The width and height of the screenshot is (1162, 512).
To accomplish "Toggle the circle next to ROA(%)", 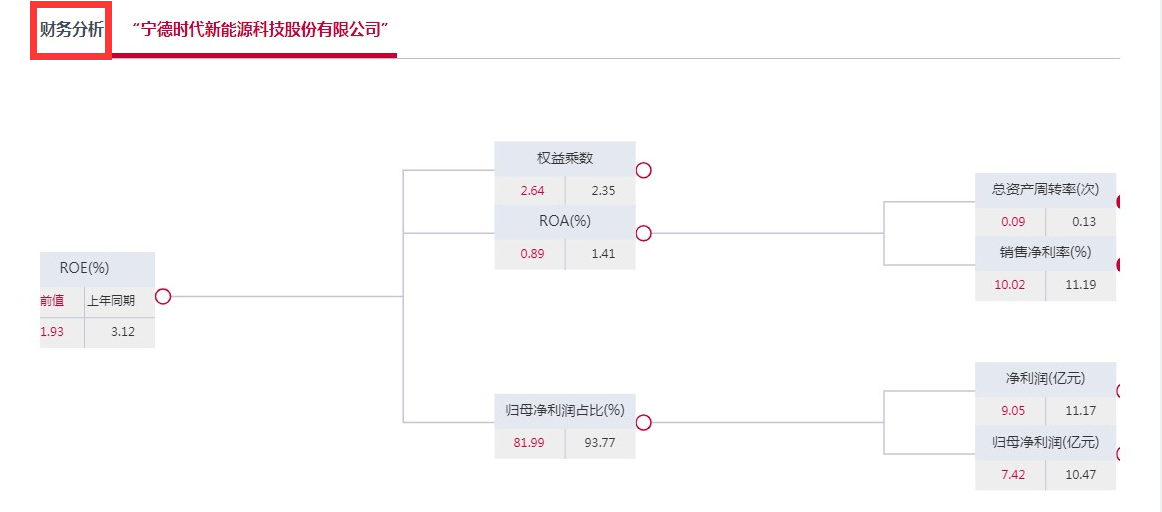I will pos(644,233).
